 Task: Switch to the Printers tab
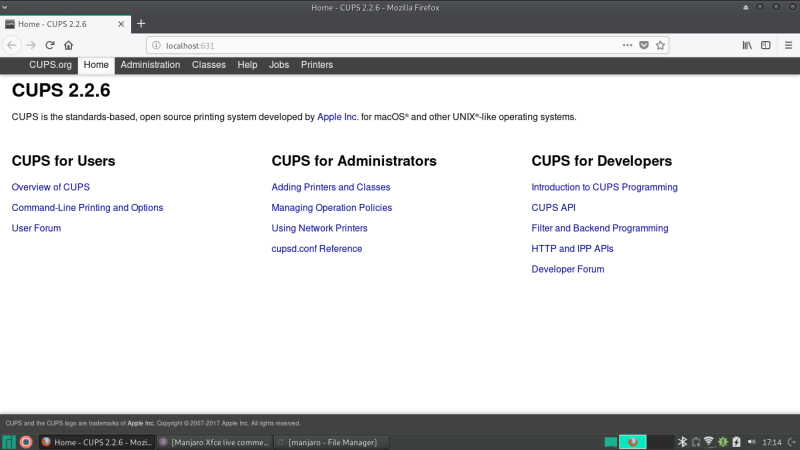(x=316, y=65)
